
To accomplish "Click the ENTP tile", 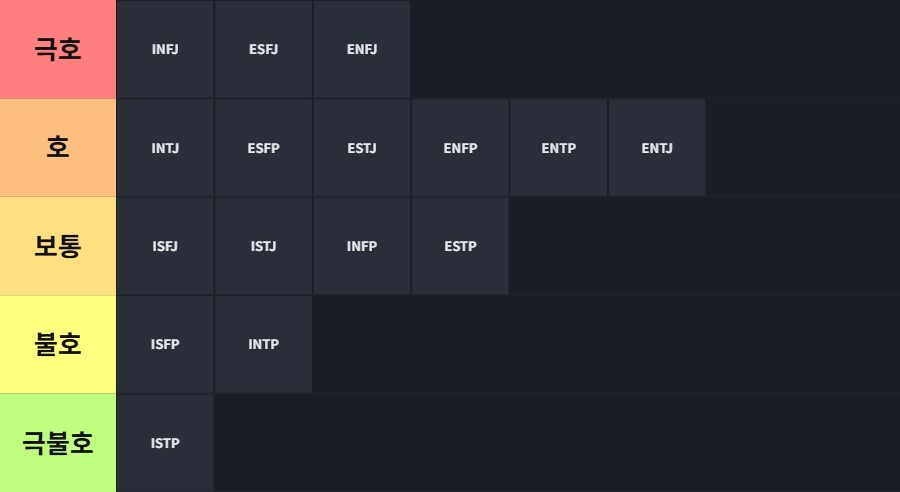I will (x=558, y=148).
